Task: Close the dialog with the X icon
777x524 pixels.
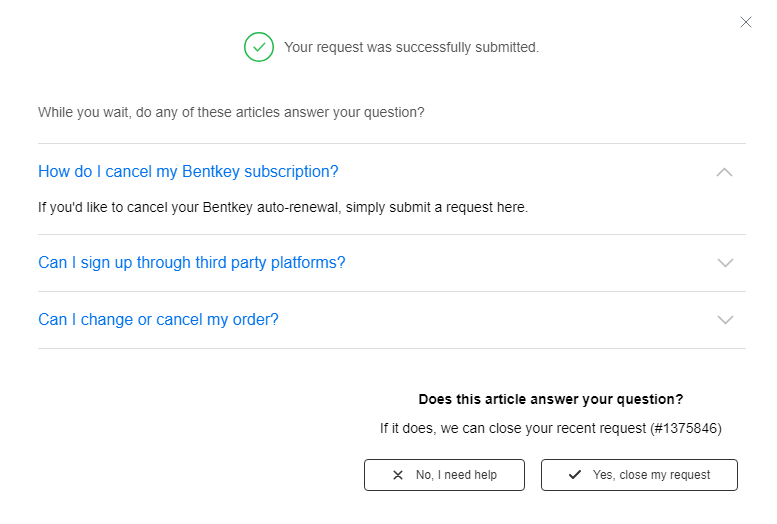Action: pyautogui.click(x=746, y=22)
